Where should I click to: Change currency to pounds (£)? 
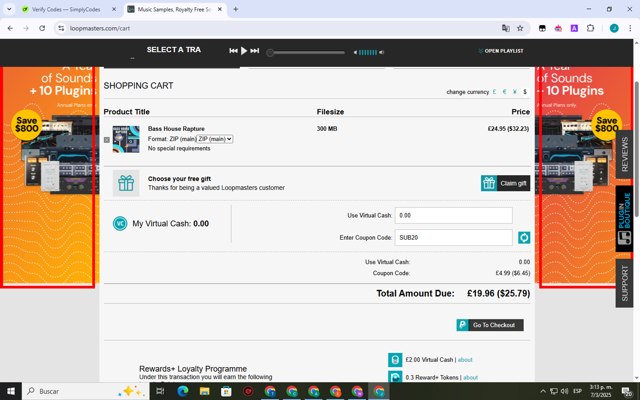pos(494,92)
